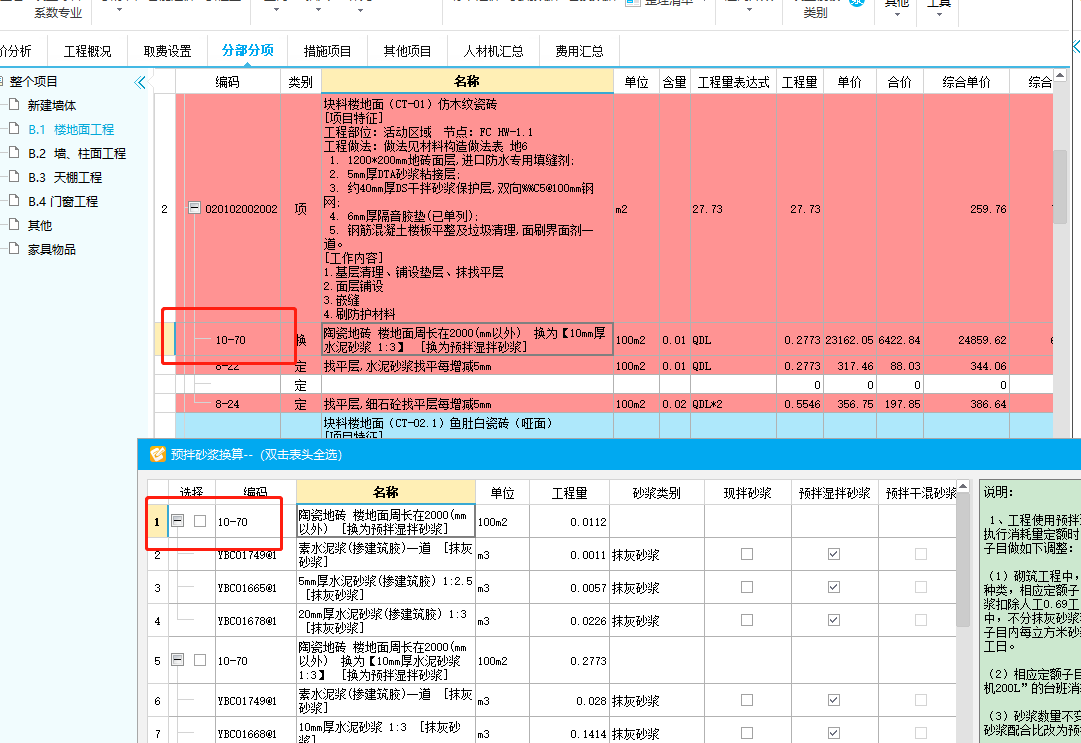Click 综合单价 column header
The height and width of the screenshot is (743, 1081).
966,82
